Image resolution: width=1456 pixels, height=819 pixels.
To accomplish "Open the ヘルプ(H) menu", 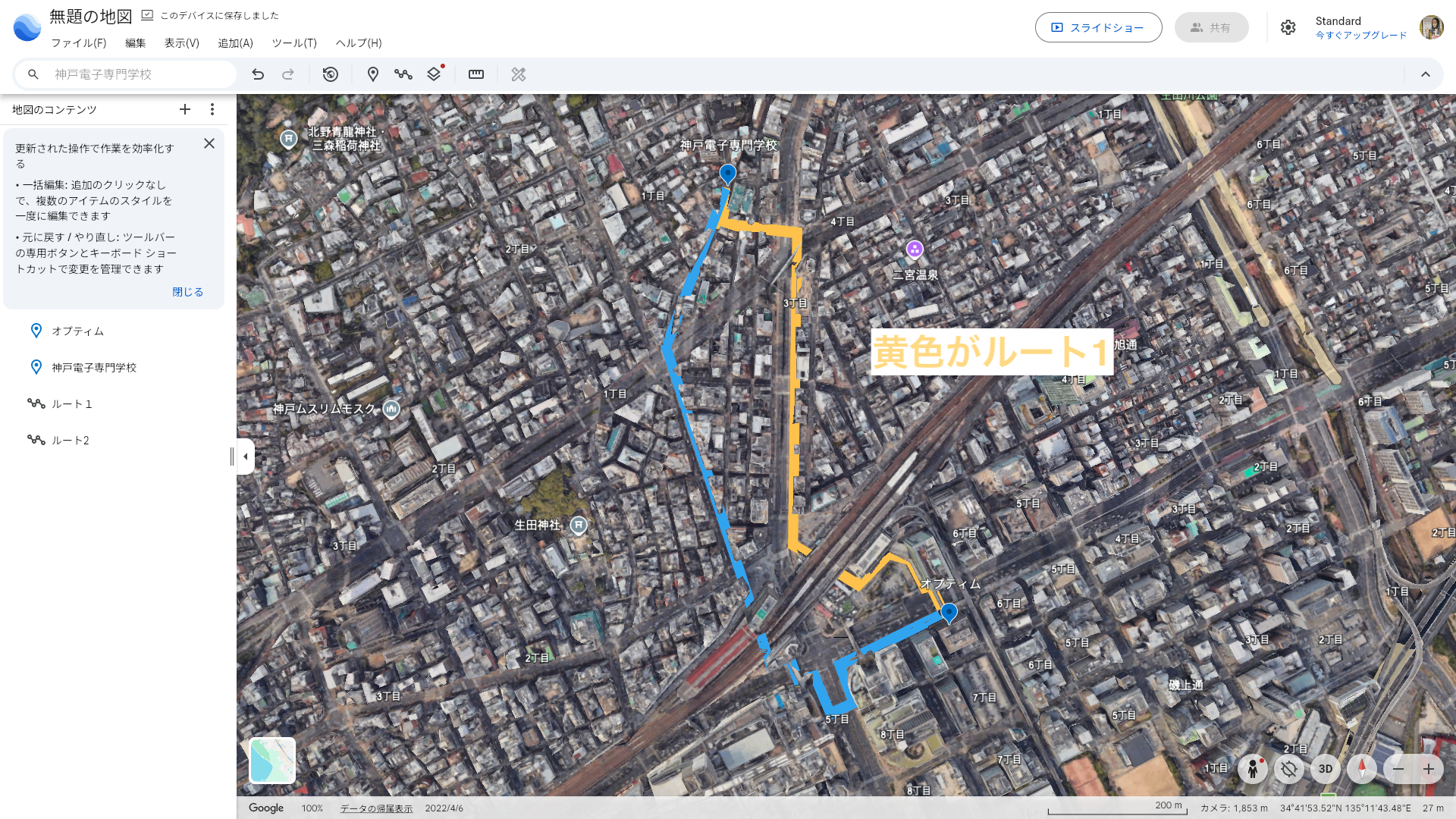I will click(359, 43).
